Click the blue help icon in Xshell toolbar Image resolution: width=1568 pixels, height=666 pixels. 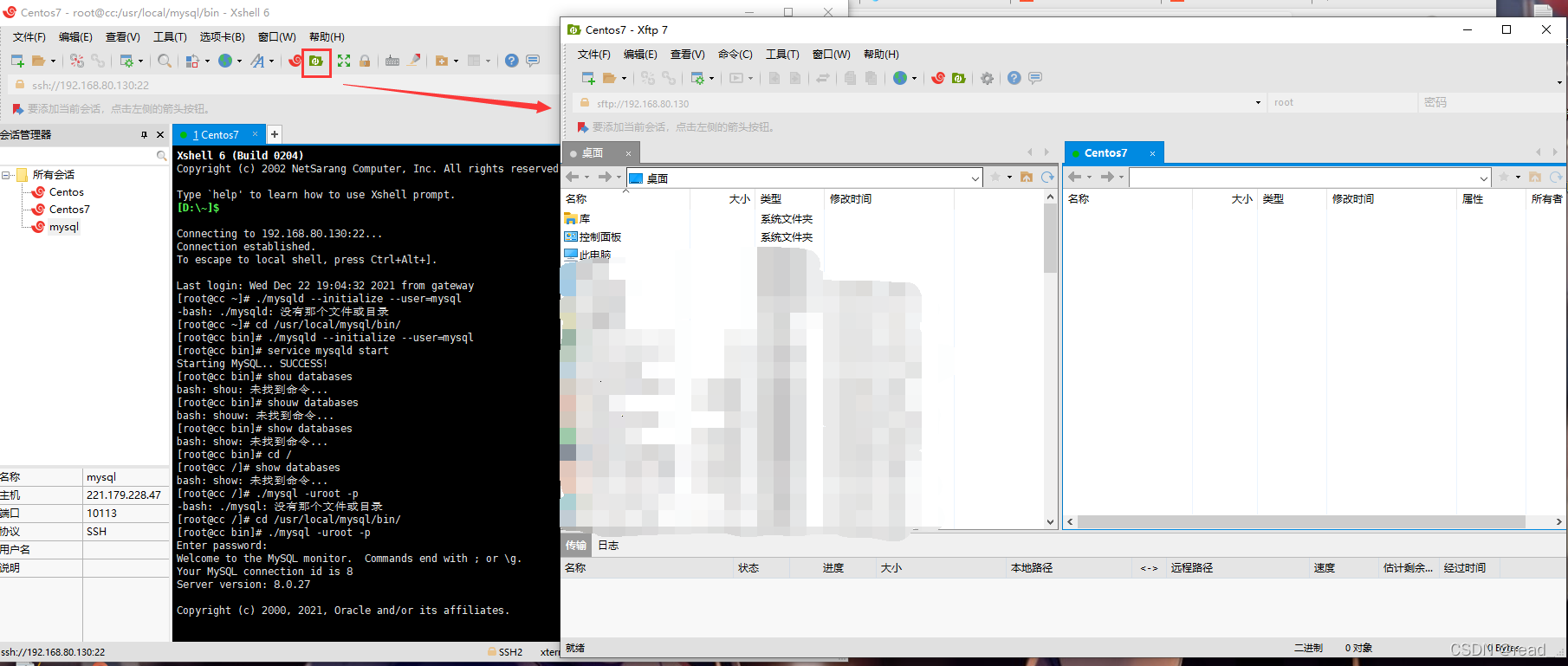[511, 61]
